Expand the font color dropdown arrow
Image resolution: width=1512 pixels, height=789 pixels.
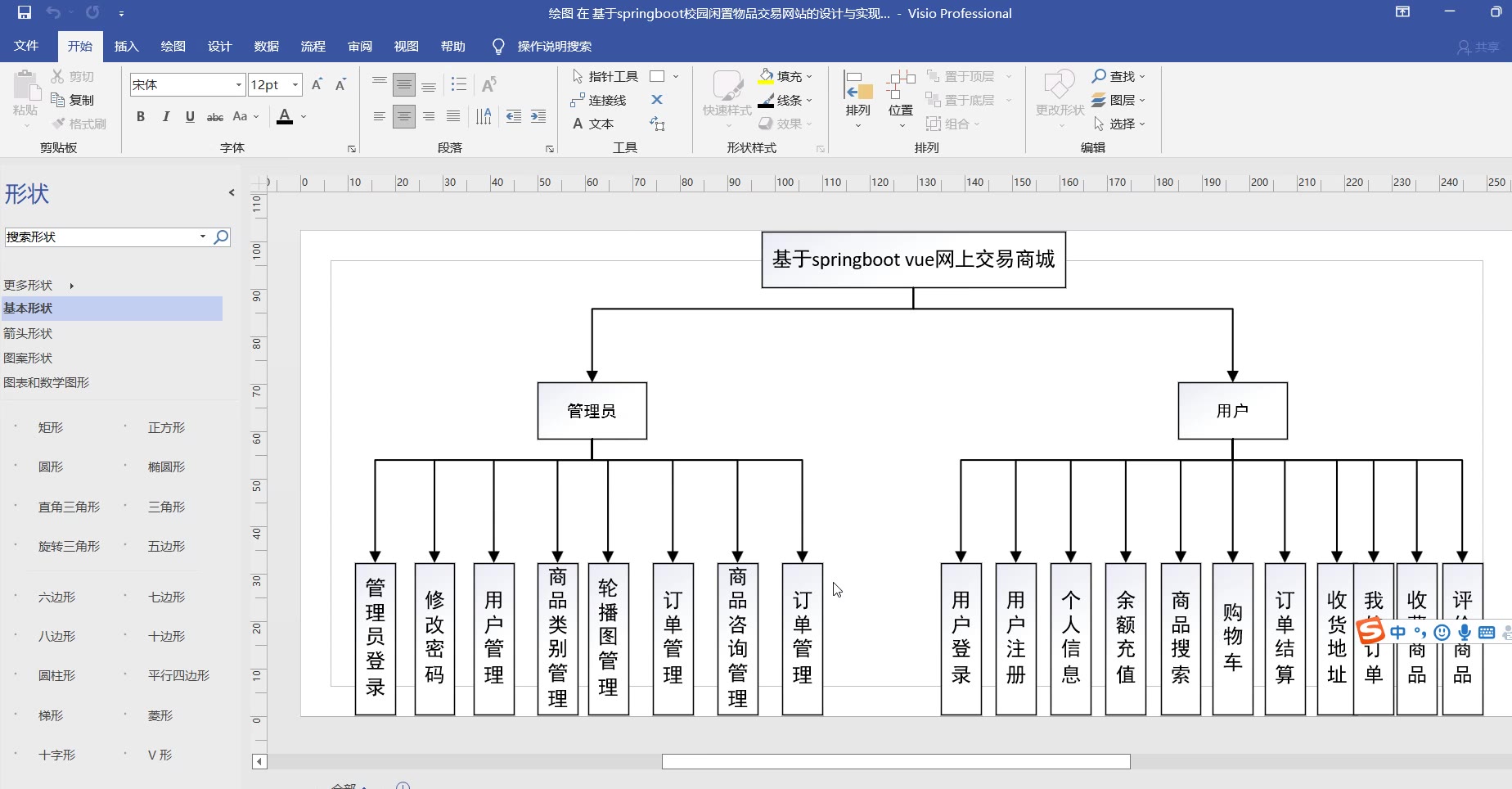pos(304,116)
